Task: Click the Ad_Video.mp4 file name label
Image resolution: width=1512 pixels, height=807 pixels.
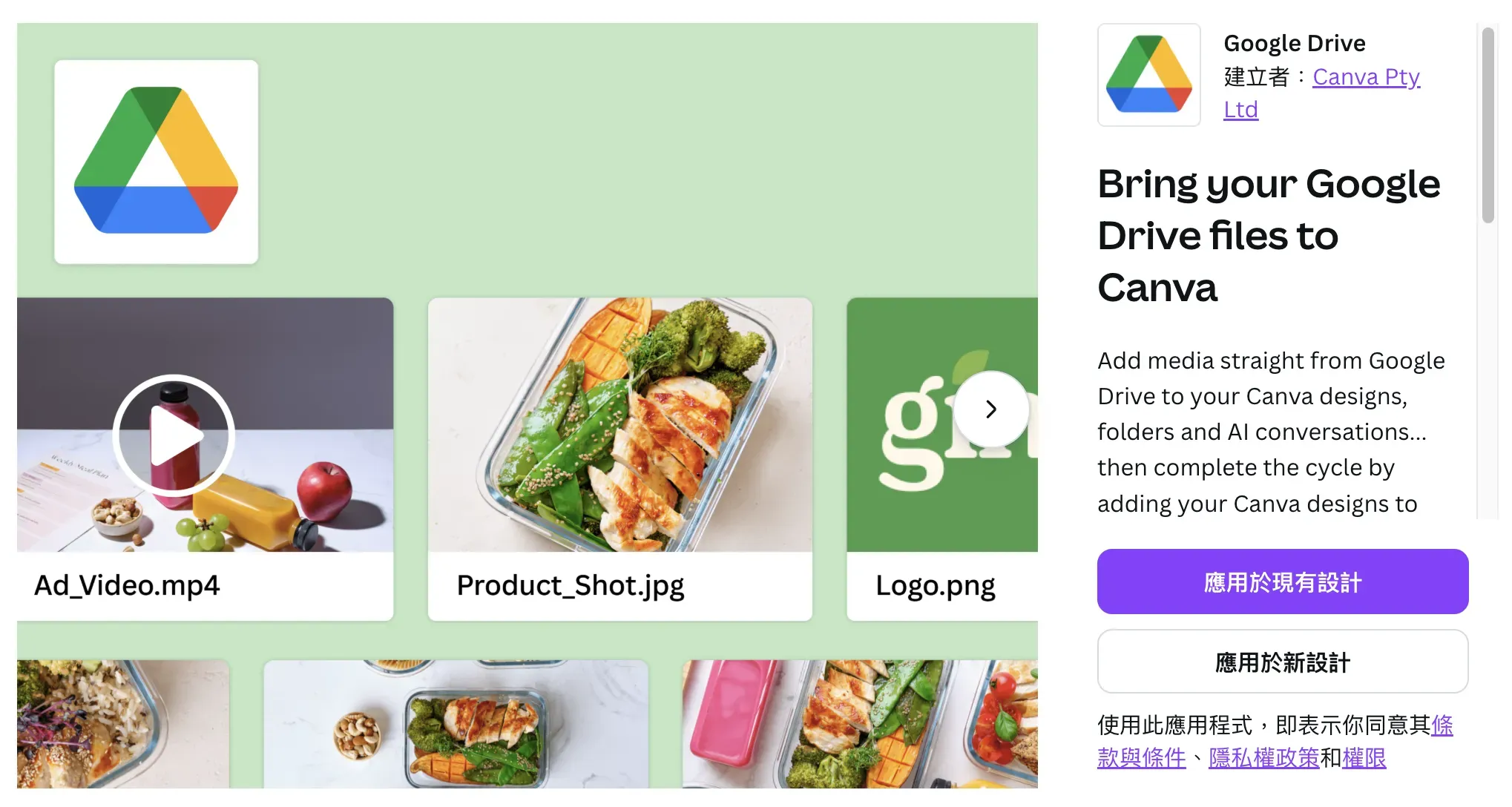Action: tap(127, 585)
